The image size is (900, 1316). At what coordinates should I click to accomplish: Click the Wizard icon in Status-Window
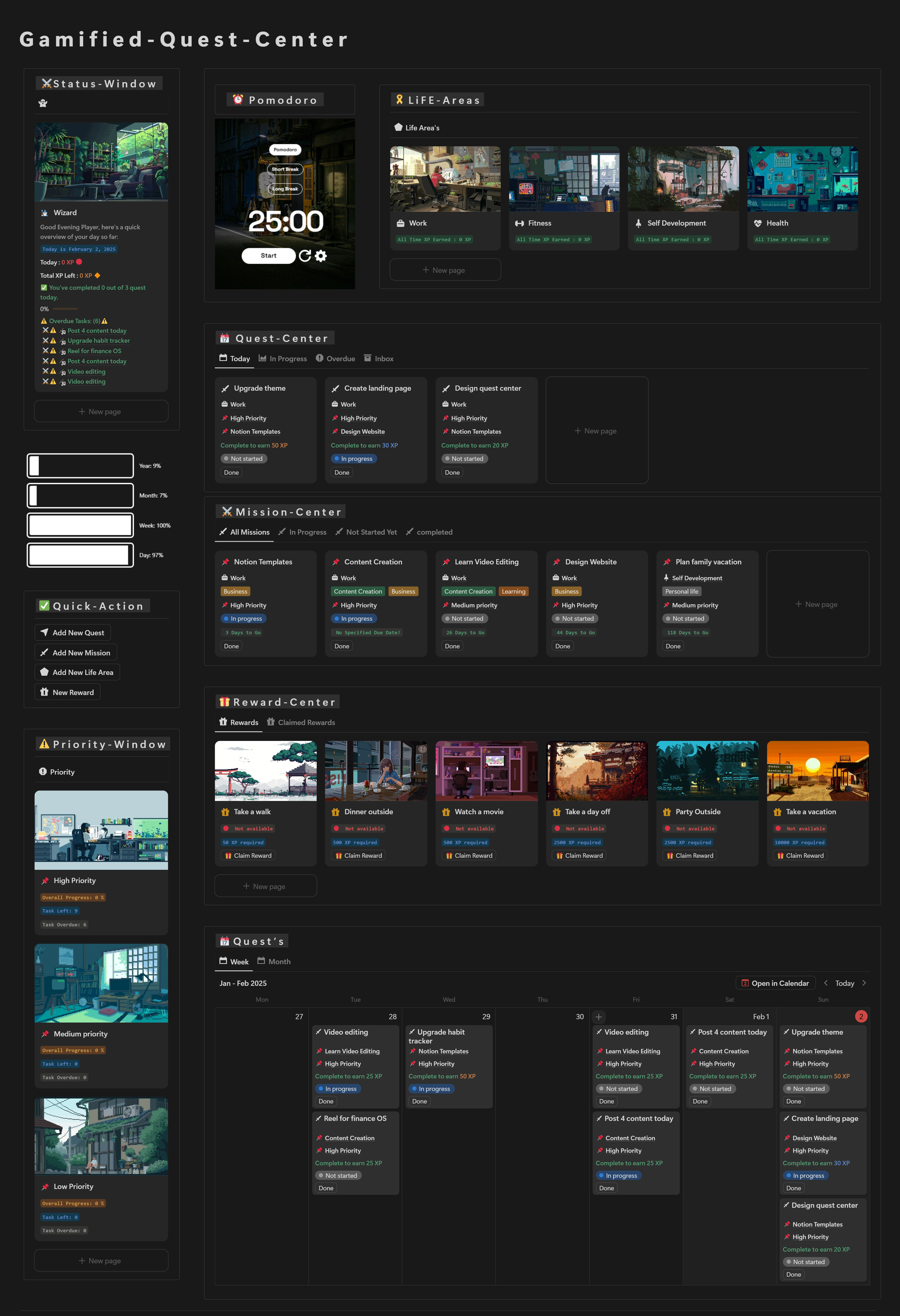45,213
